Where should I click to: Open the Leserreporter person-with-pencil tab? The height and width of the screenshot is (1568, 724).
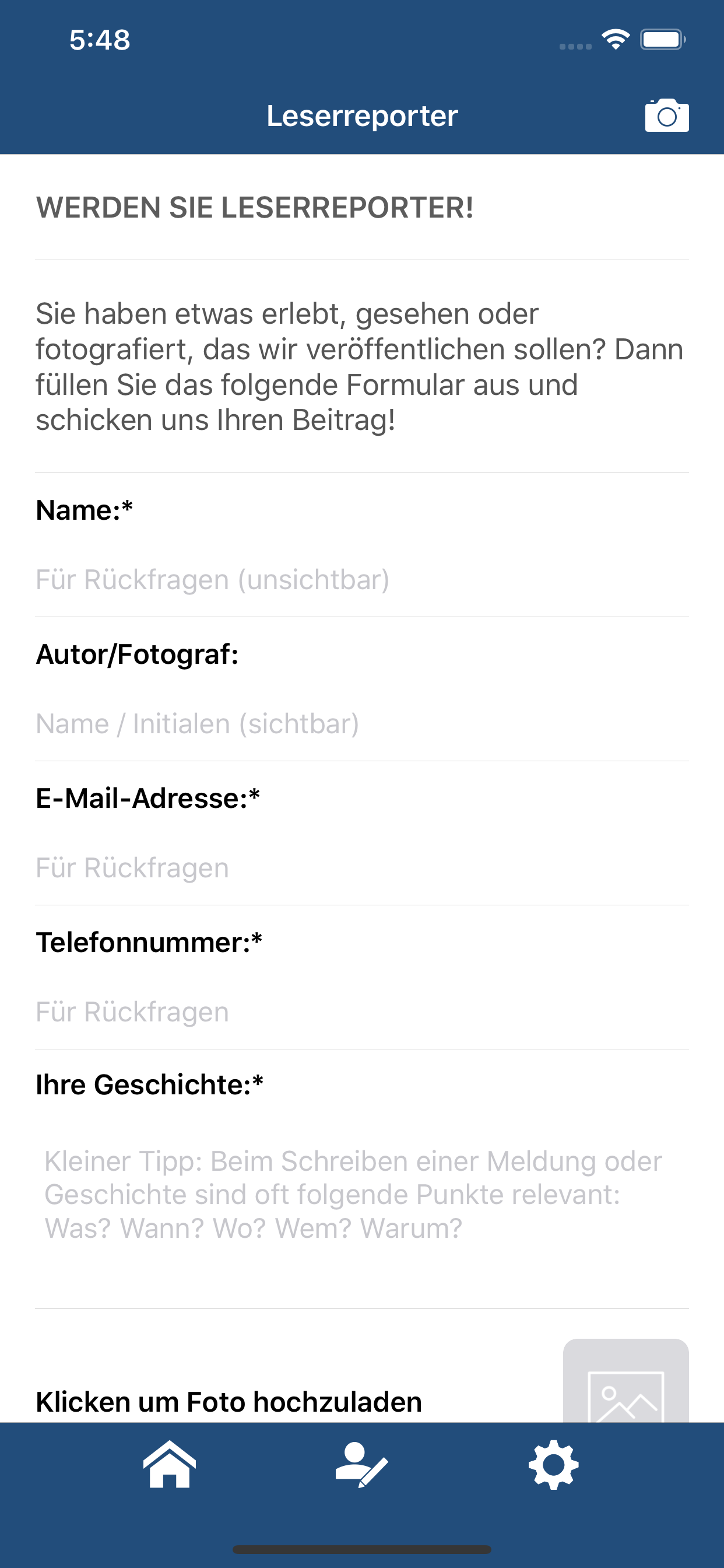click(x=361, y=1465)
